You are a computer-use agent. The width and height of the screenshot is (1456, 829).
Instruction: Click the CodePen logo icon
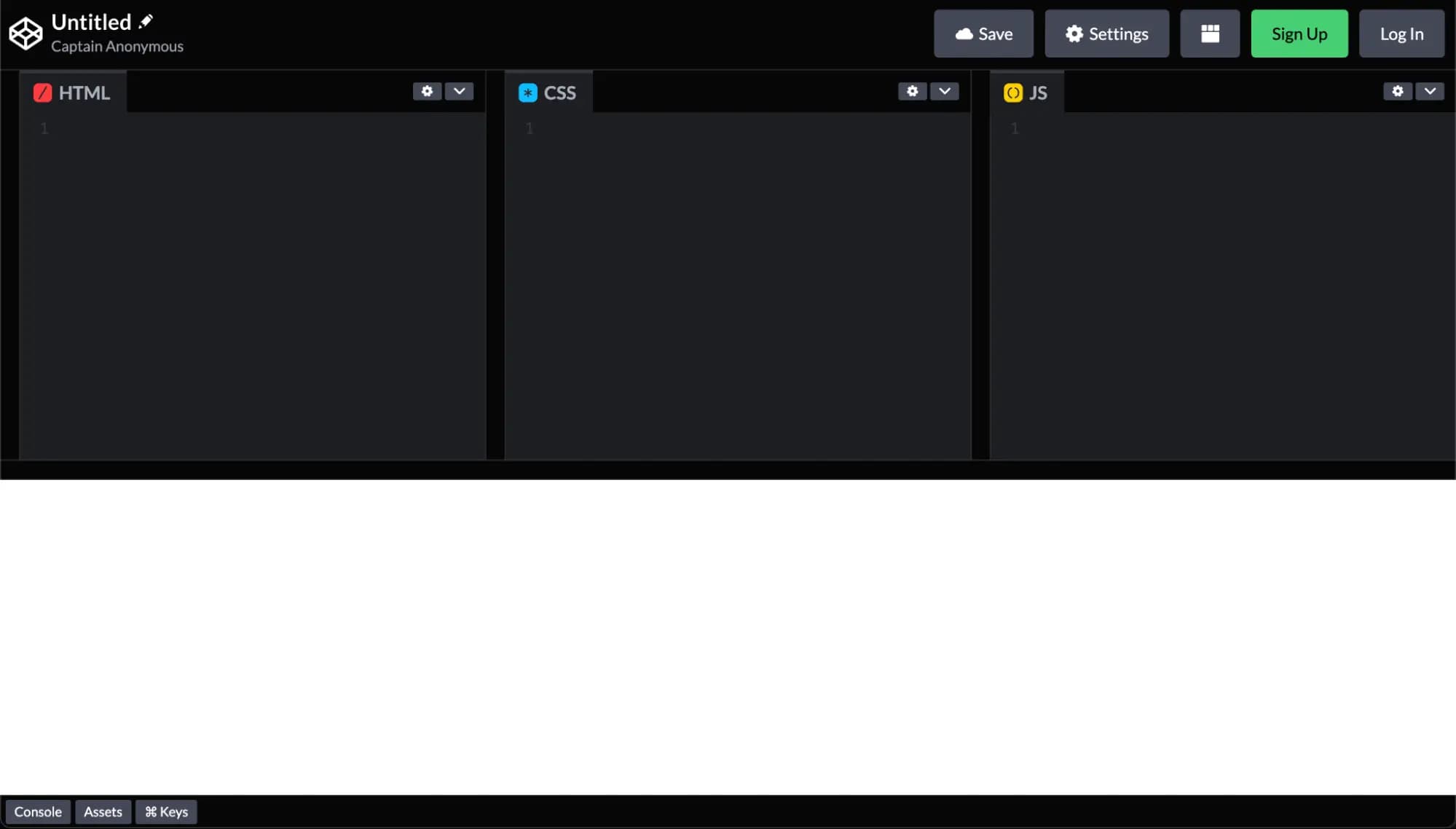point(25,33)
